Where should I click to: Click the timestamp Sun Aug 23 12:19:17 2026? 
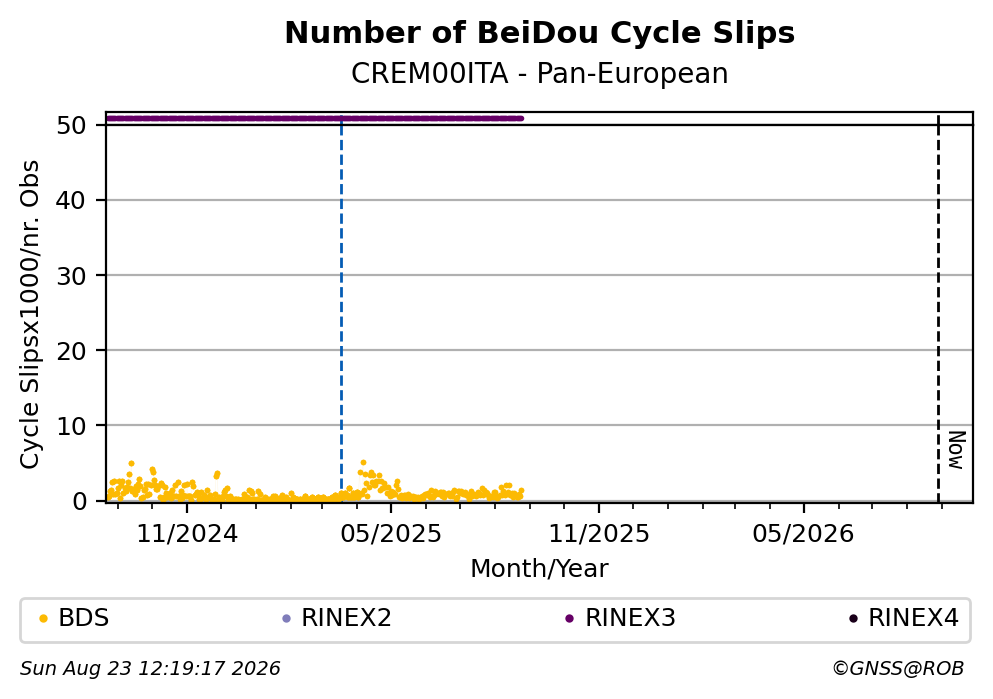(150, 669)
